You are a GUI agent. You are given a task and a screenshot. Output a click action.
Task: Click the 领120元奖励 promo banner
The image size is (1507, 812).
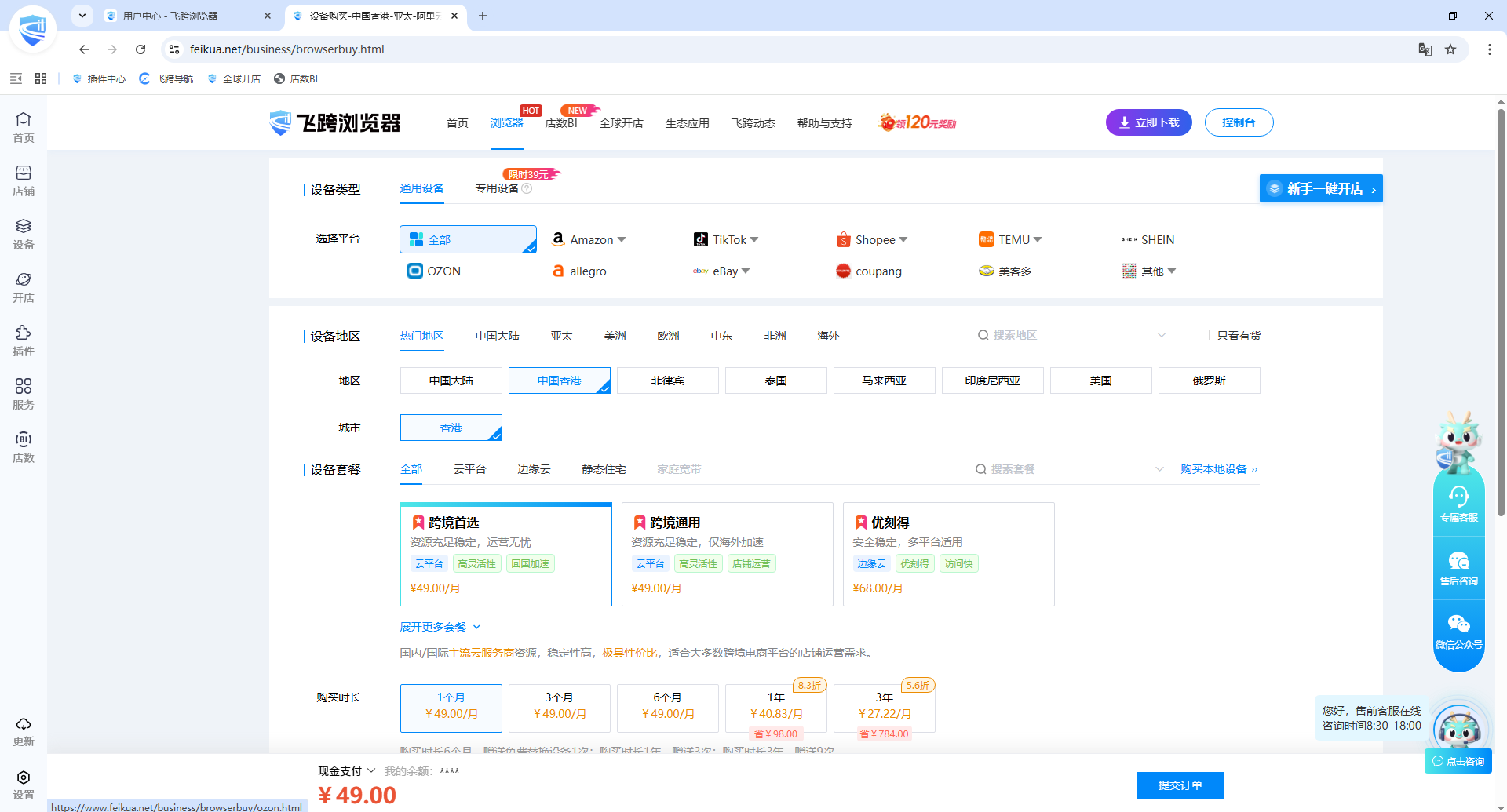coord(917,122)
